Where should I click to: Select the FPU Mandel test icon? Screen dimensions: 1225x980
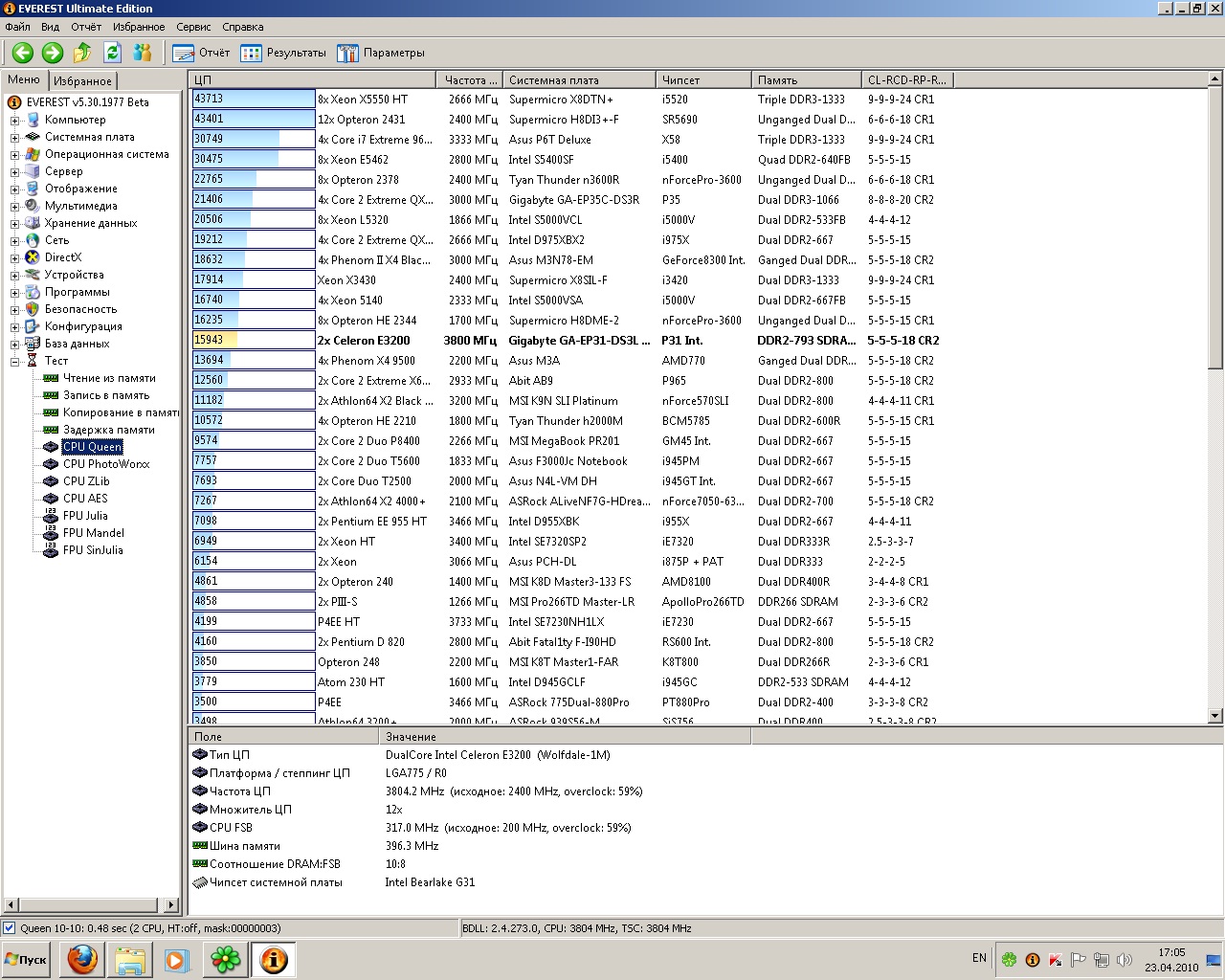52,533
